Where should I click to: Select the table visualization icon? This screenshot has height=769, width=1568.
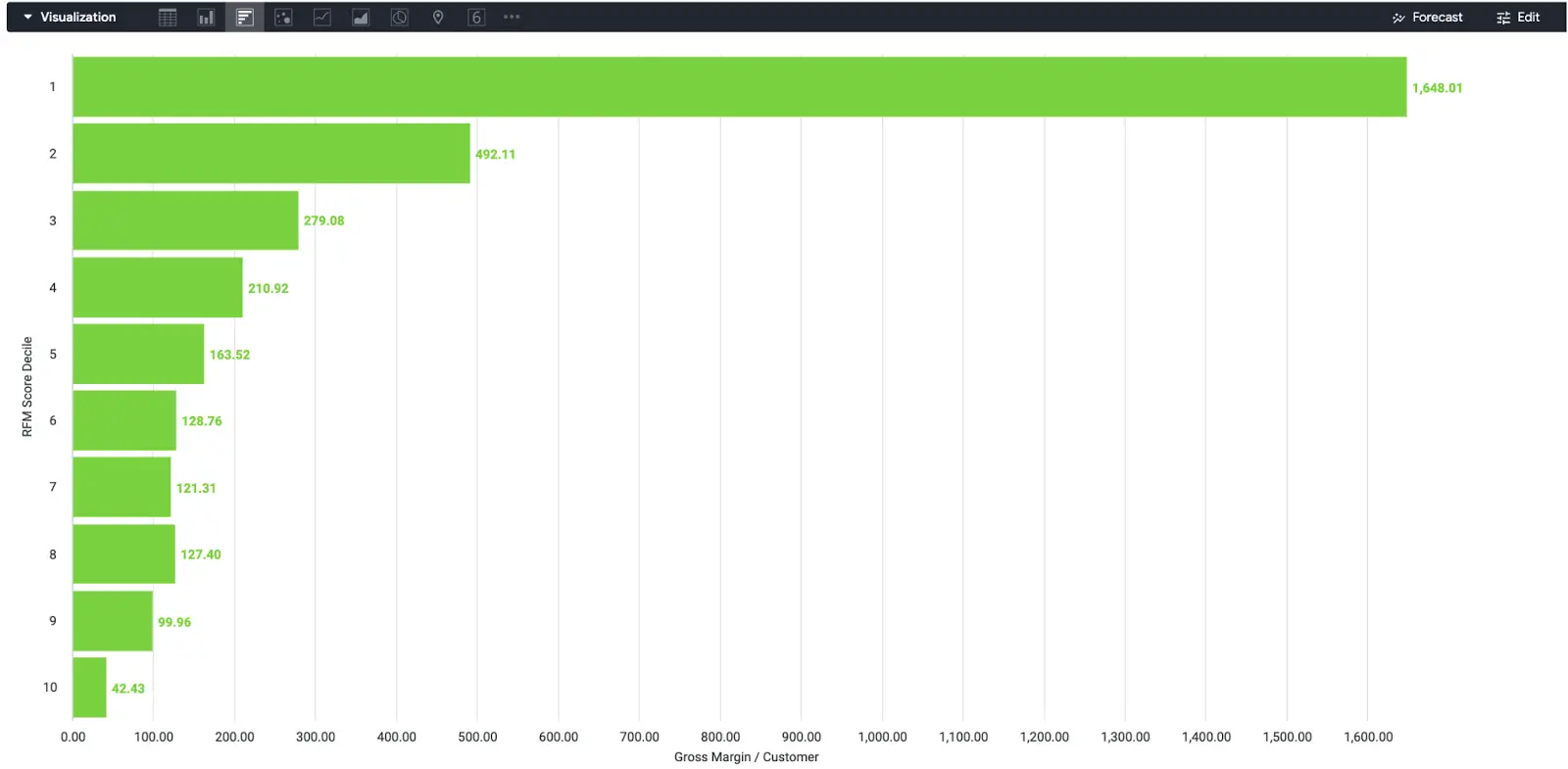[168, 18]
